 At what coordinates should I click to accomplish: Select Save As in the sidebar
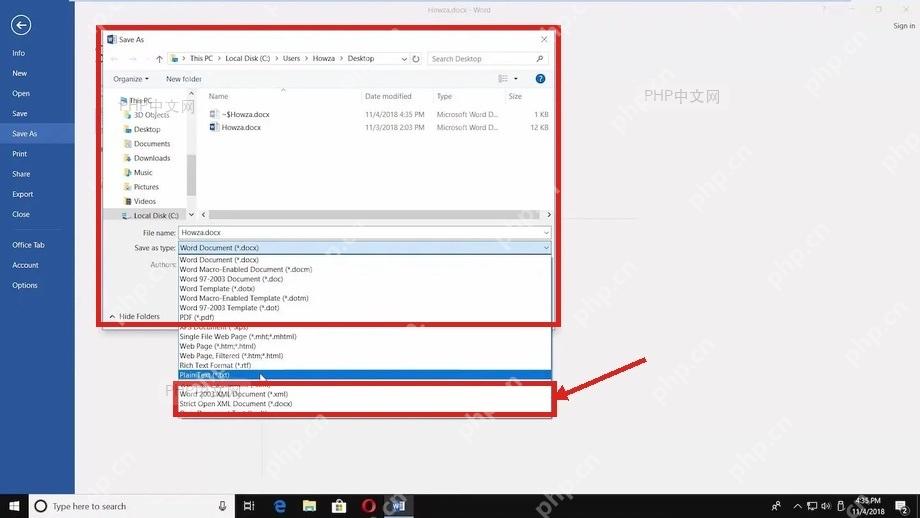click(x=24, y=134)
